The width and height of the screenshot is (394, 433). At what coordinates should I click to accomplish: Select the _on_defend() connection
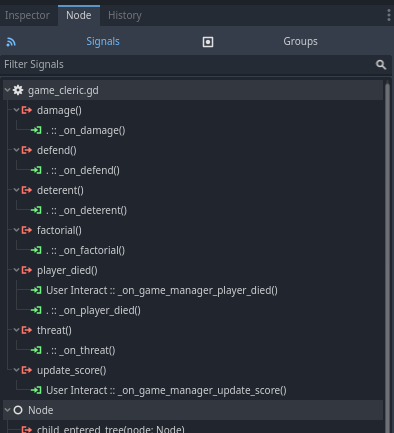pos(193,170)
